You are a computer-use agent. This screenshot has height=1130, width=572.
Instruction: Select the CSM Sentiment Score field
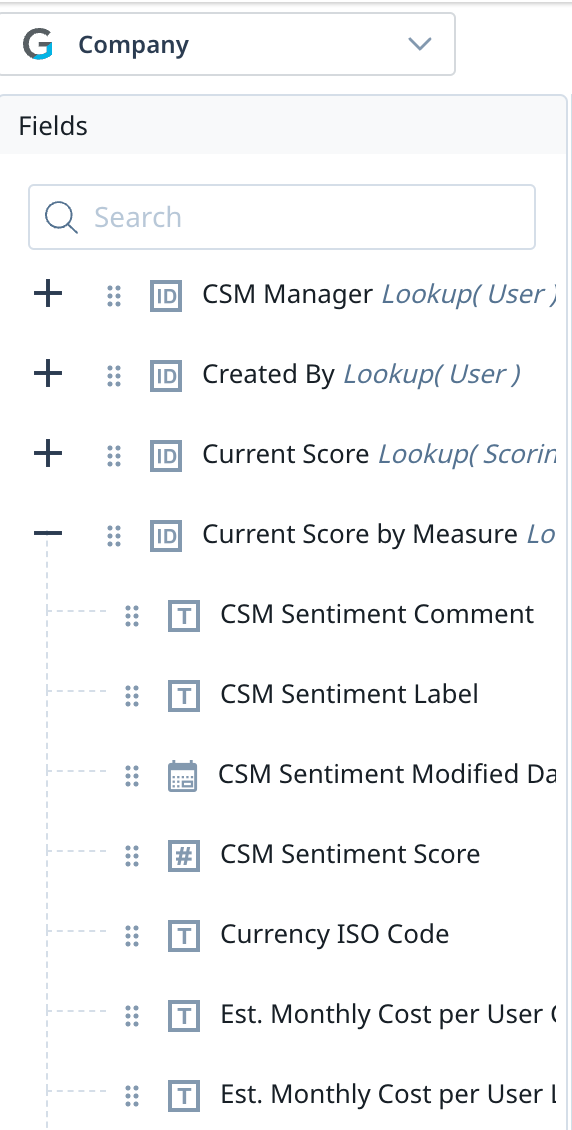[350, 854]
